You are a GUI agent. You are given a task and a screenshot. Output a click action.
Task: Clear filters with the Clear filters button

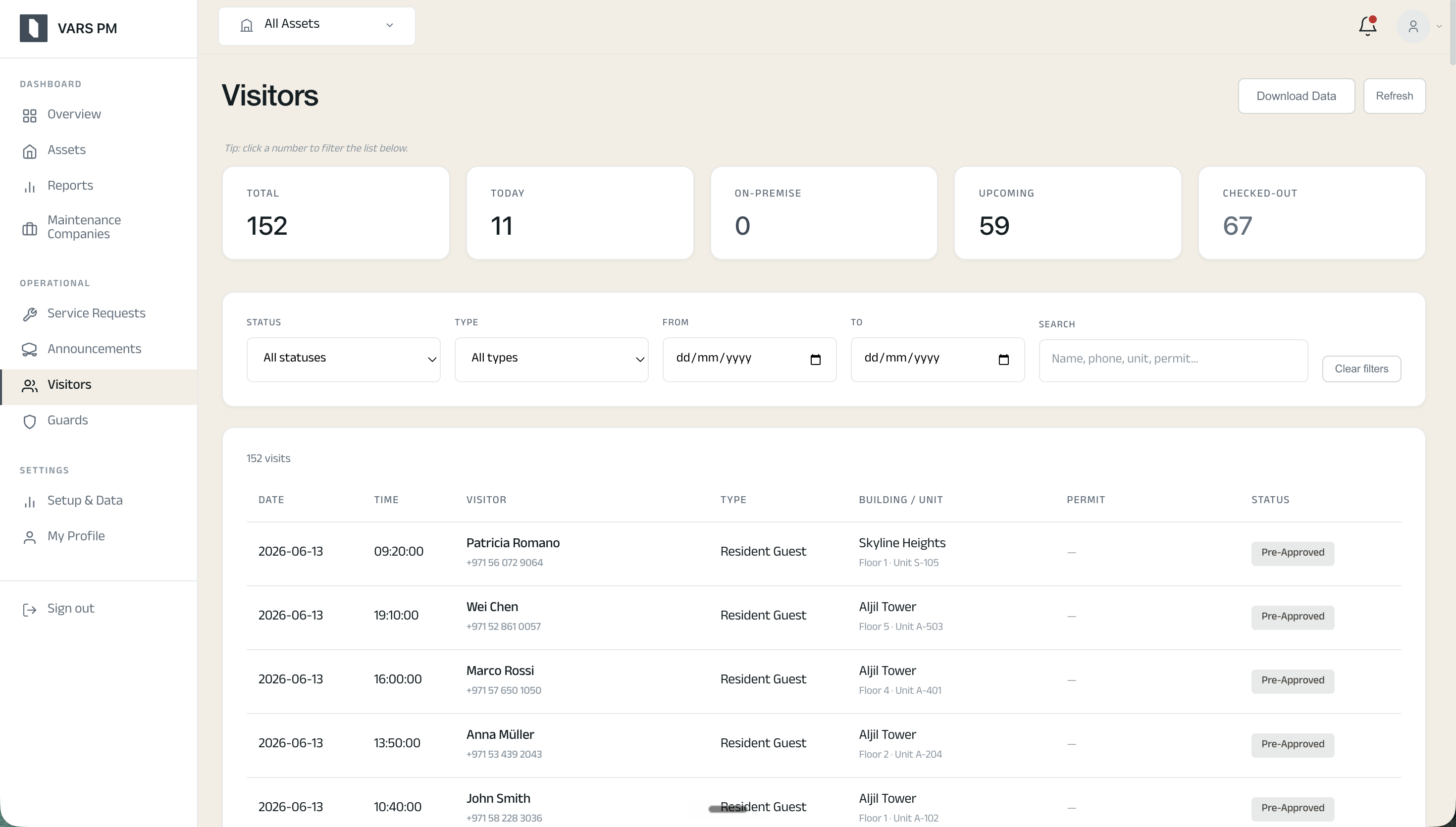1362,369
